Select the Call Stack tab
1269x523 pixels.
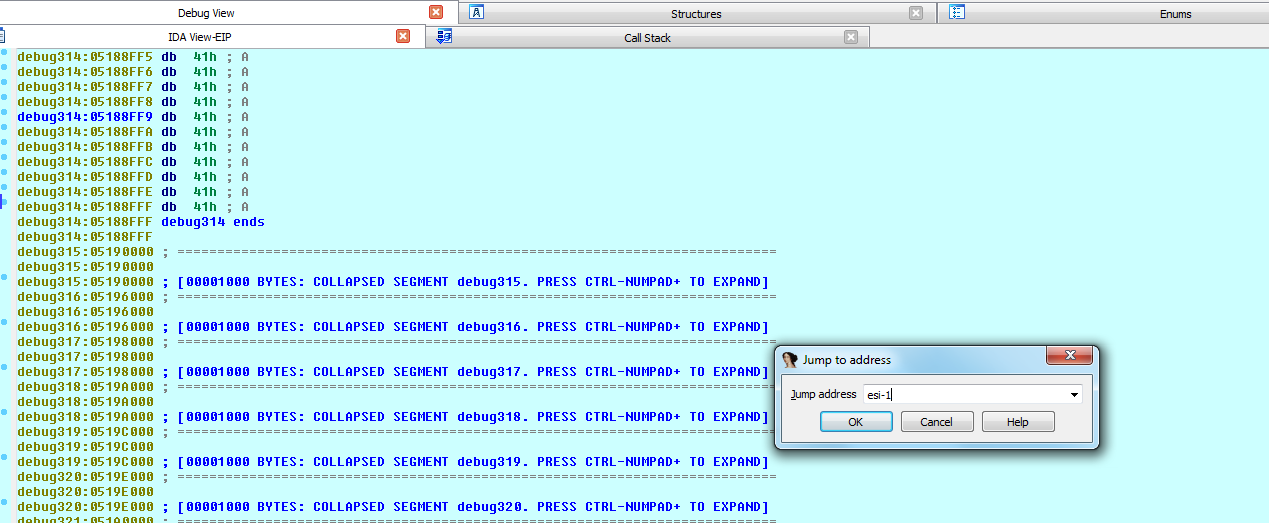tap(647, 38)
